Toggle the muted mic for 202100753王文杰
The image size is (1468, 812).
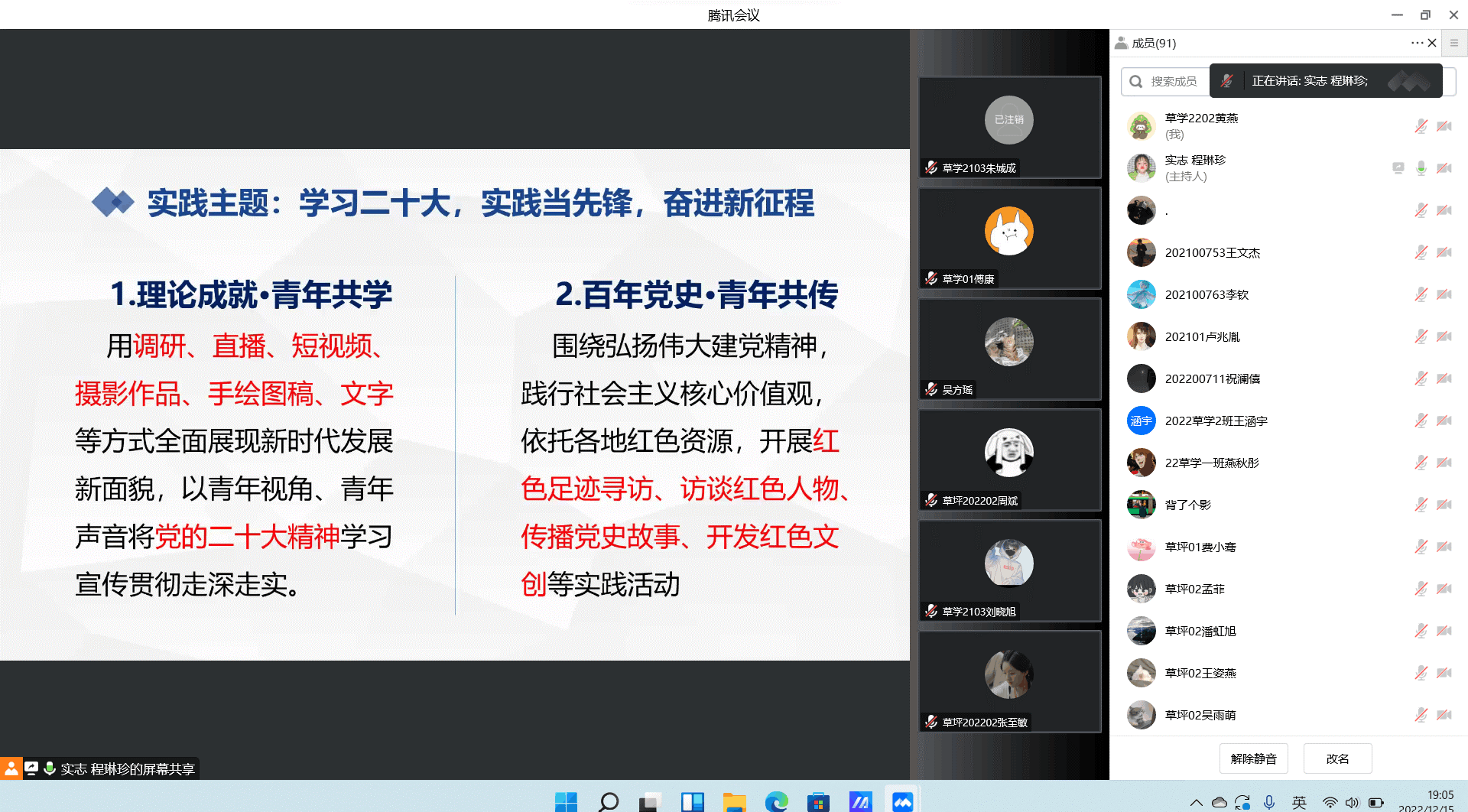pyautogui.click(x=1421, y=252)
